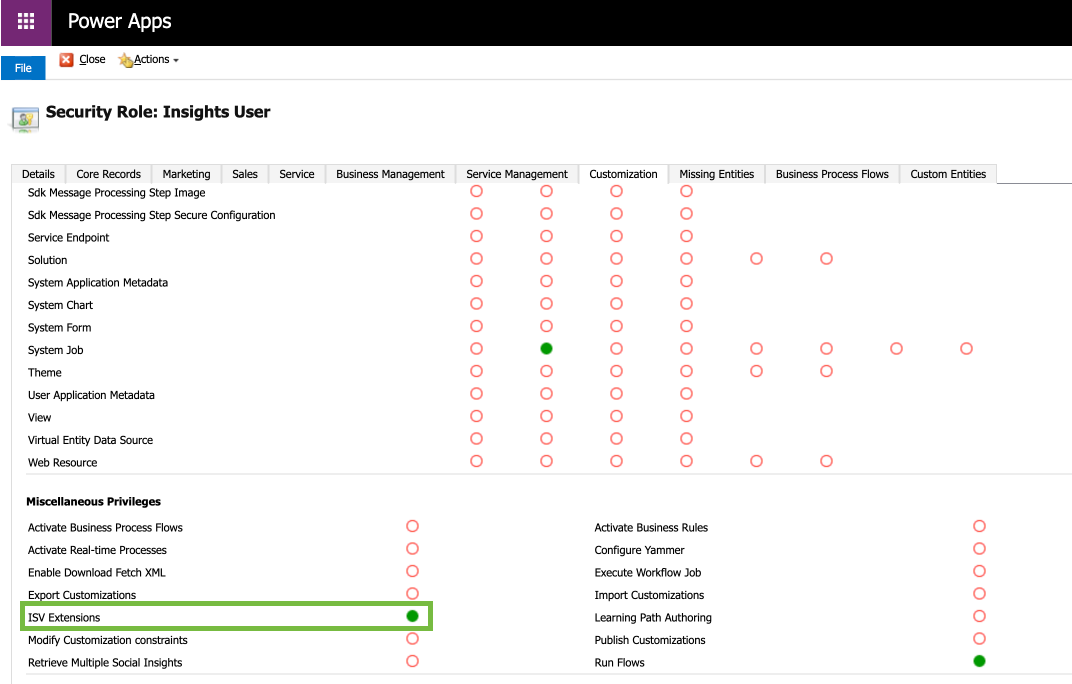Click the Power Apps header title
This screenshot has height=684, width=1072.
click(120, 21)
